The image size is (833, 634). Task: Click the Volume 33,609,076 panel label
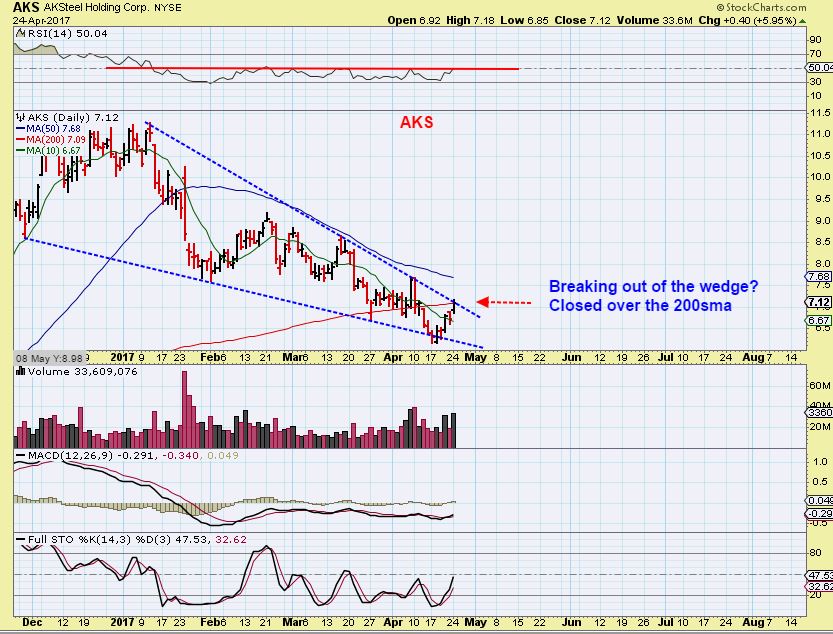82,371
